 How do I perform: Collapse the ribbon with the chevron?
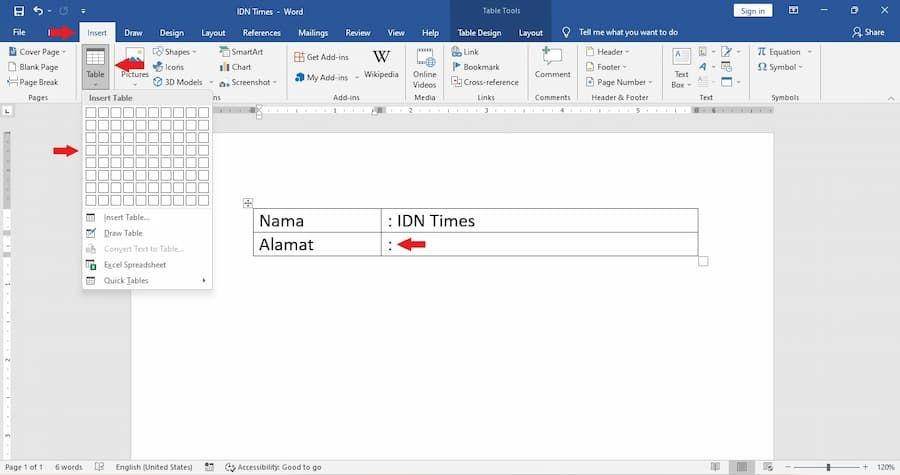tap(891, 98)
